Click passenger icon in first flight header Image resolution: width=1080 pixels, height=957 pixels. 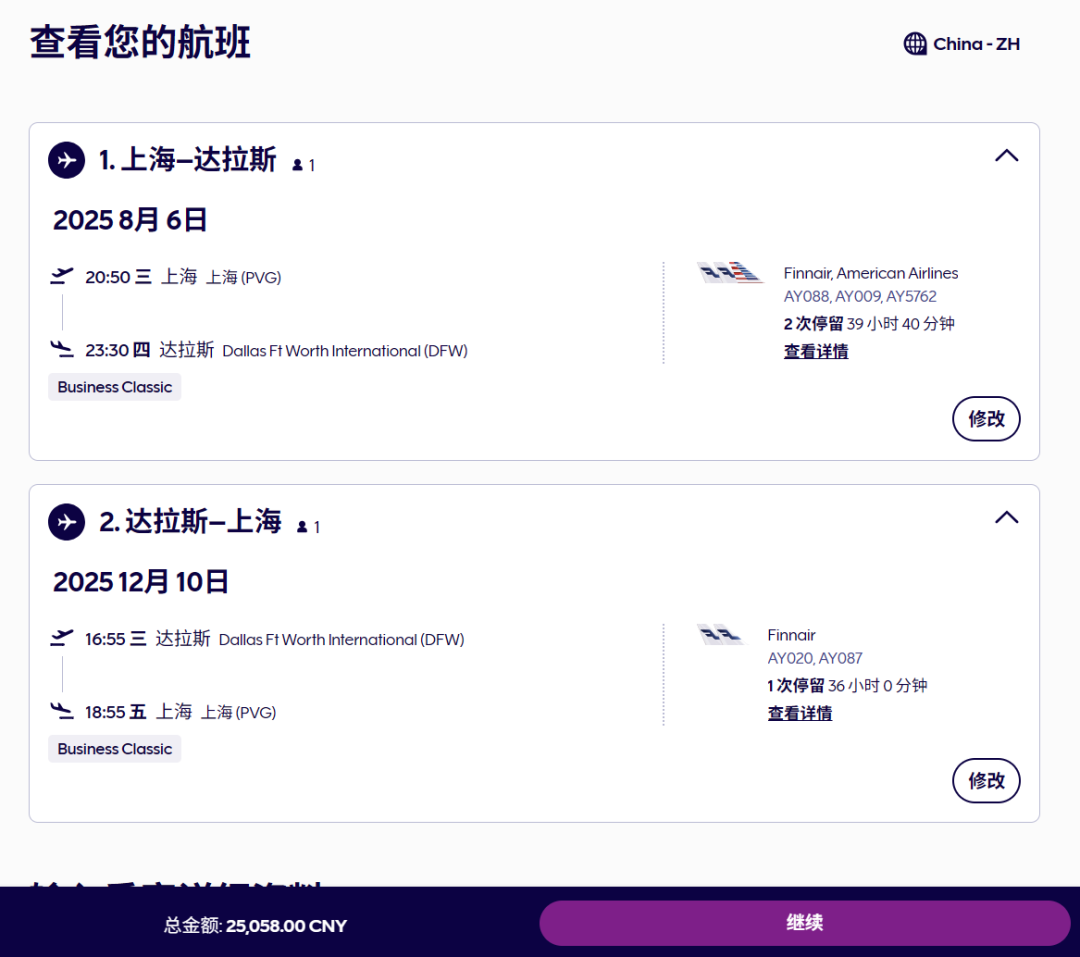click(x=297, y=165)
